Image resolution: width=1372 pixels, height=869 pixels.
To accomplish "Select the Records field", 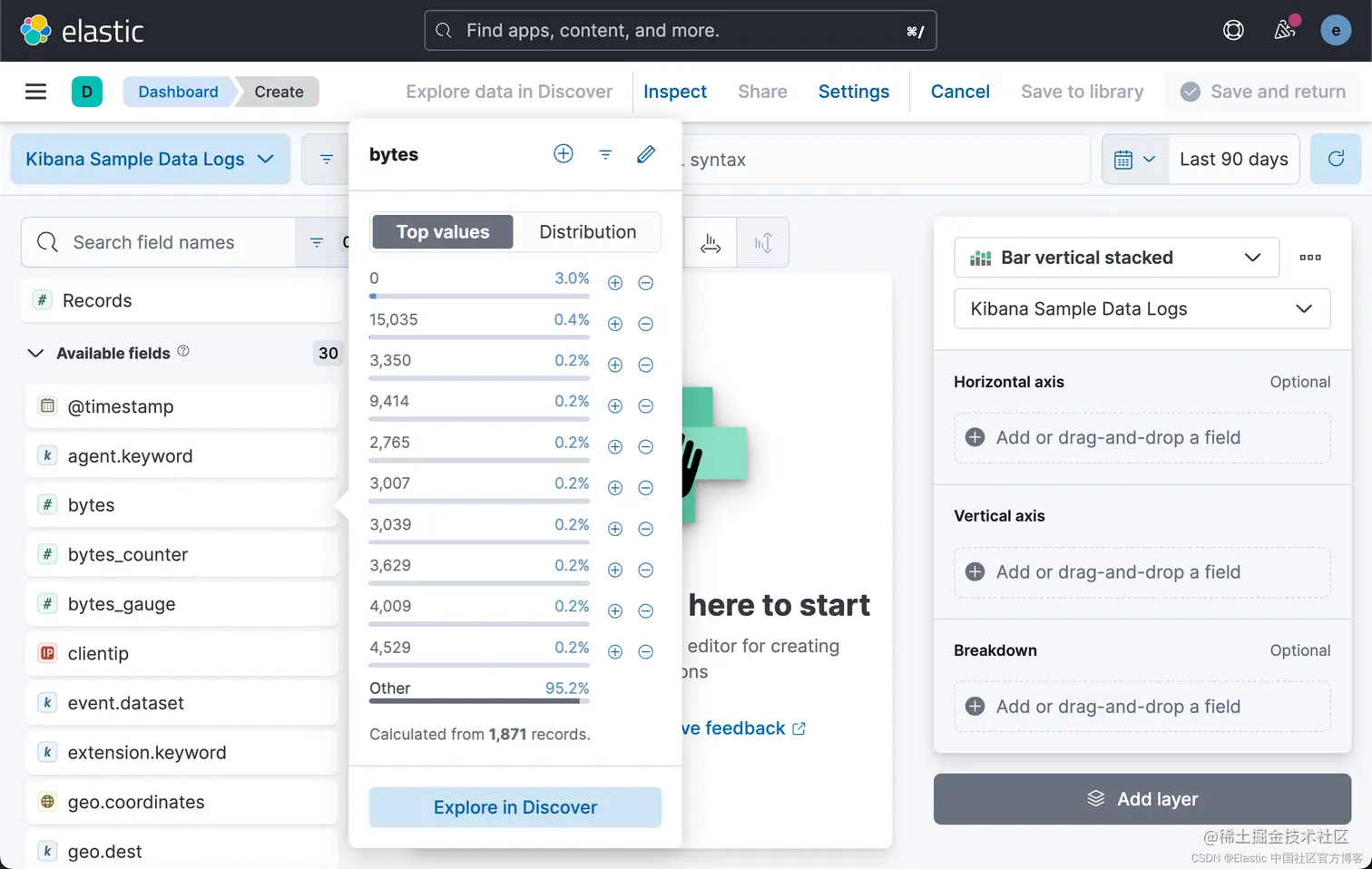I will click(181, 300).
